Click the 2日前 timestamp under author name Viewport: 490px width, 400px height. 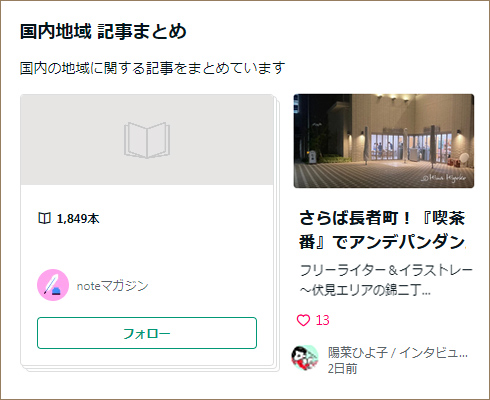tap(342, 369)
